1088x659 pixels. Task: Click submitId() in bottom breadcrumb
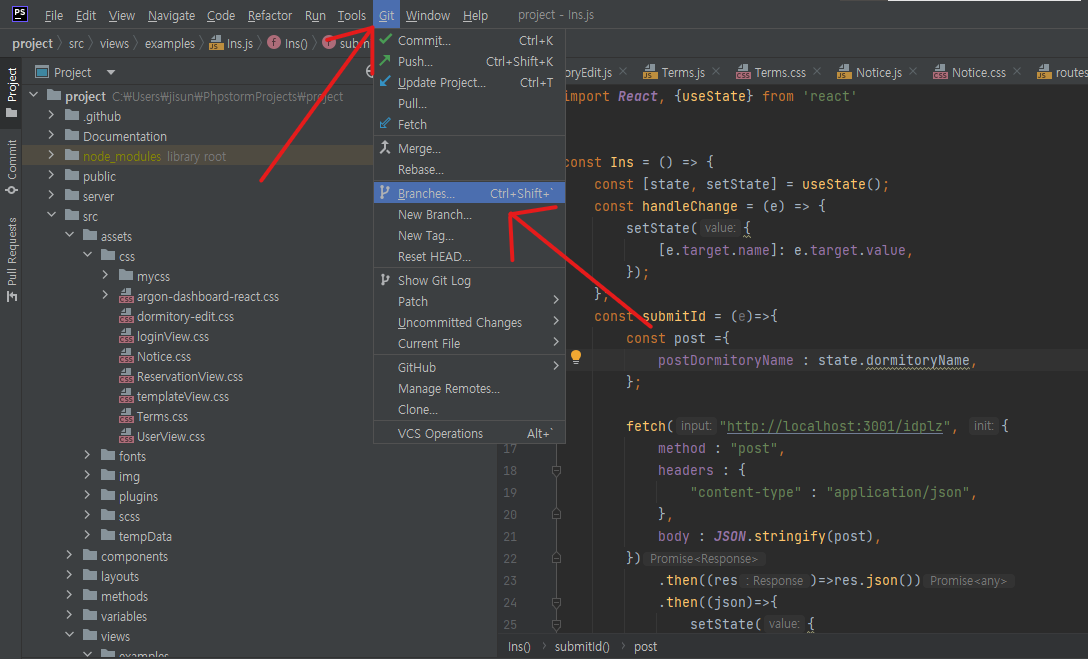coord(581,647)
